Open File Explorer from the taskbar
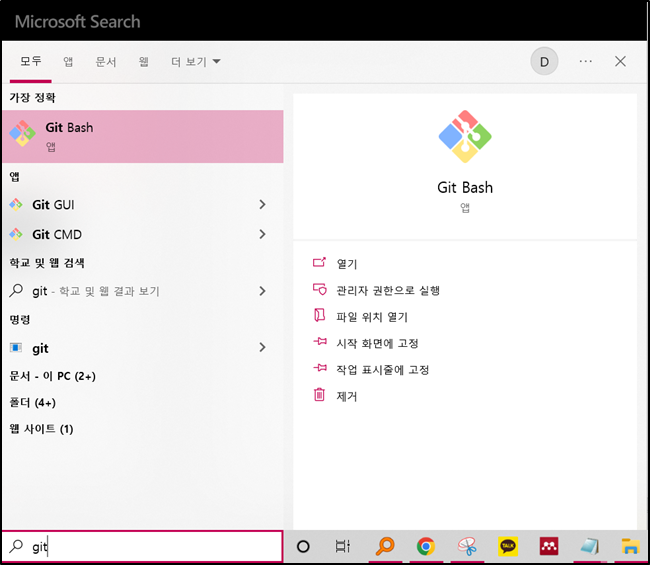This screenshot has width=650, height=565. 631,546
